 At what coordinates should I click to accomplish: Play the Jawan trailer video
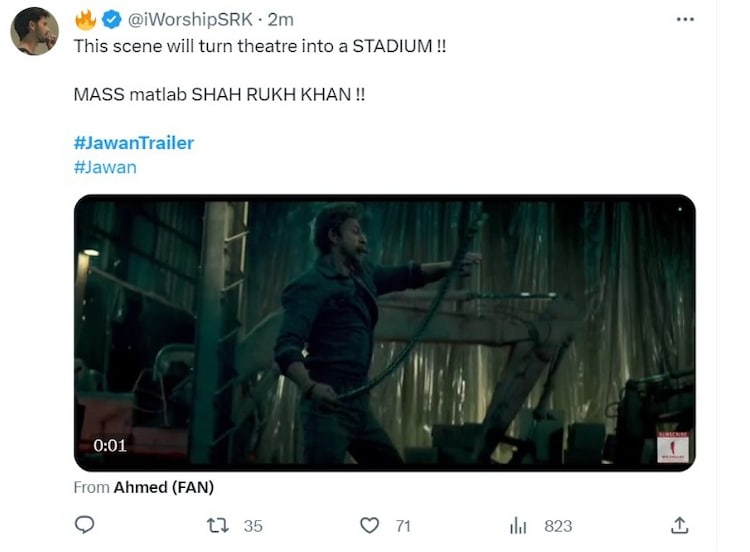coord(384,332)
